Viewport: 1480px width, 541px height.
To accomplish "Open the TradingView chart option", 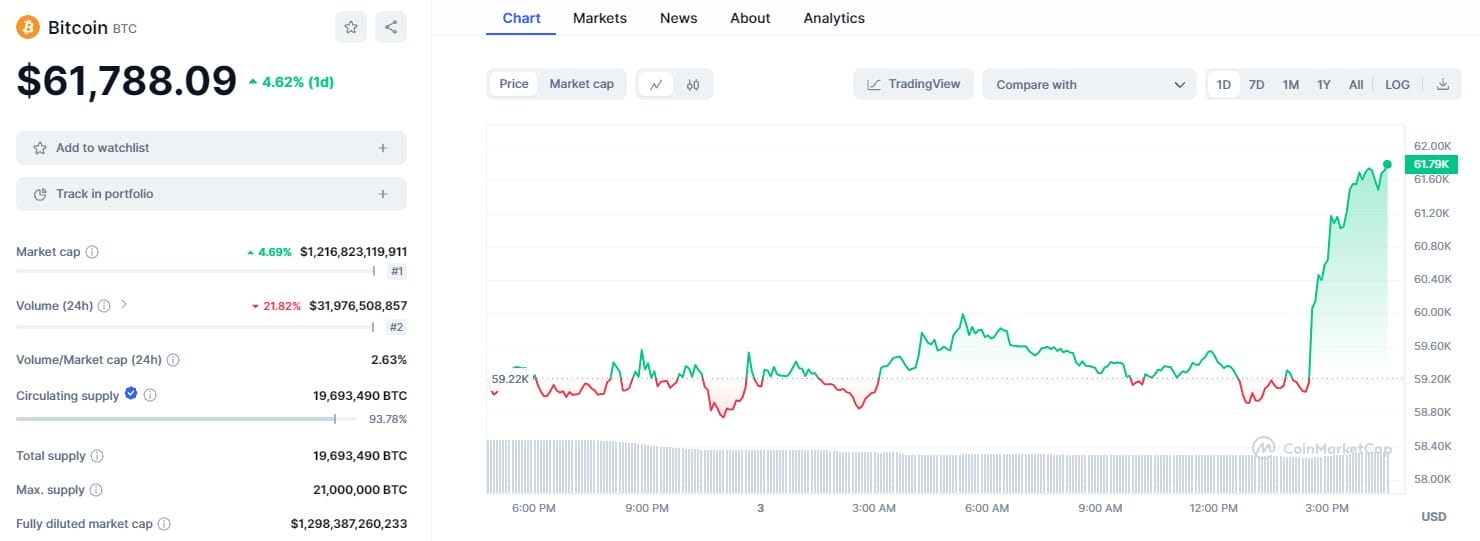I will [x=913, y=85].
